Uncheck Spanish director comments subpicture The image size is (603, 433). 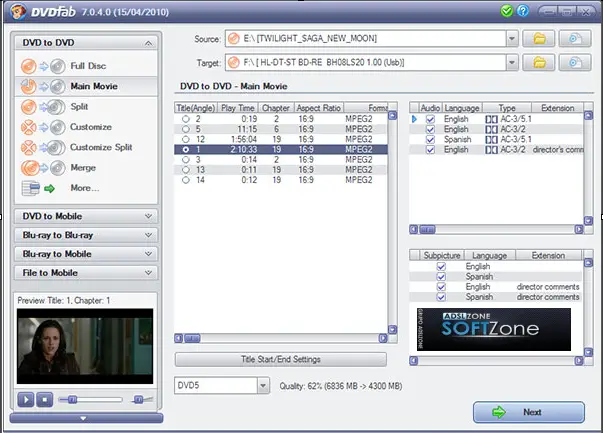click(441, 297)
